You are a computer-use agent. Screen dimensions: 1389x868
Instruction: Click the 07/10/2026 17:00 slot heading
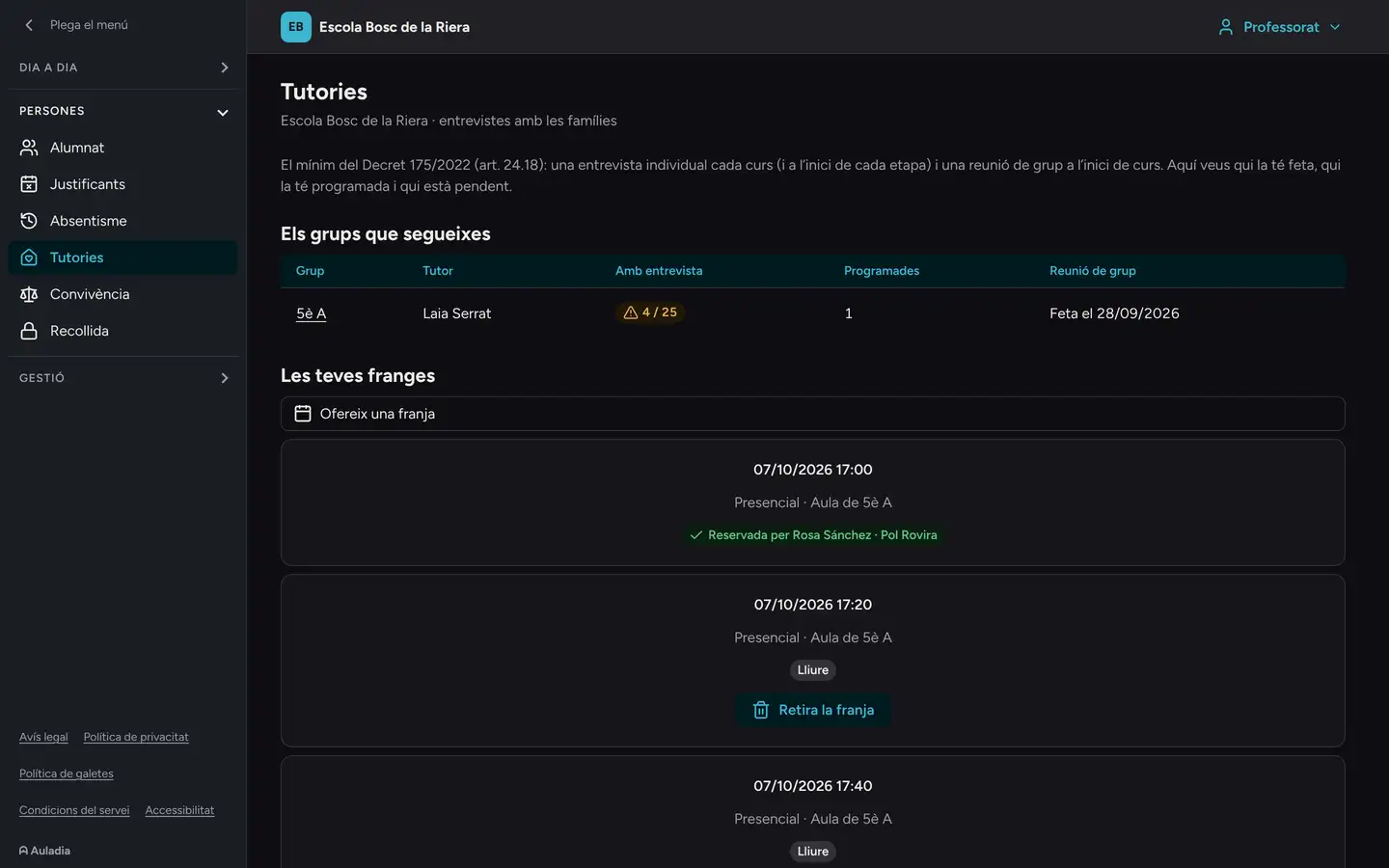pyautogui.click(x=813, y=470)
